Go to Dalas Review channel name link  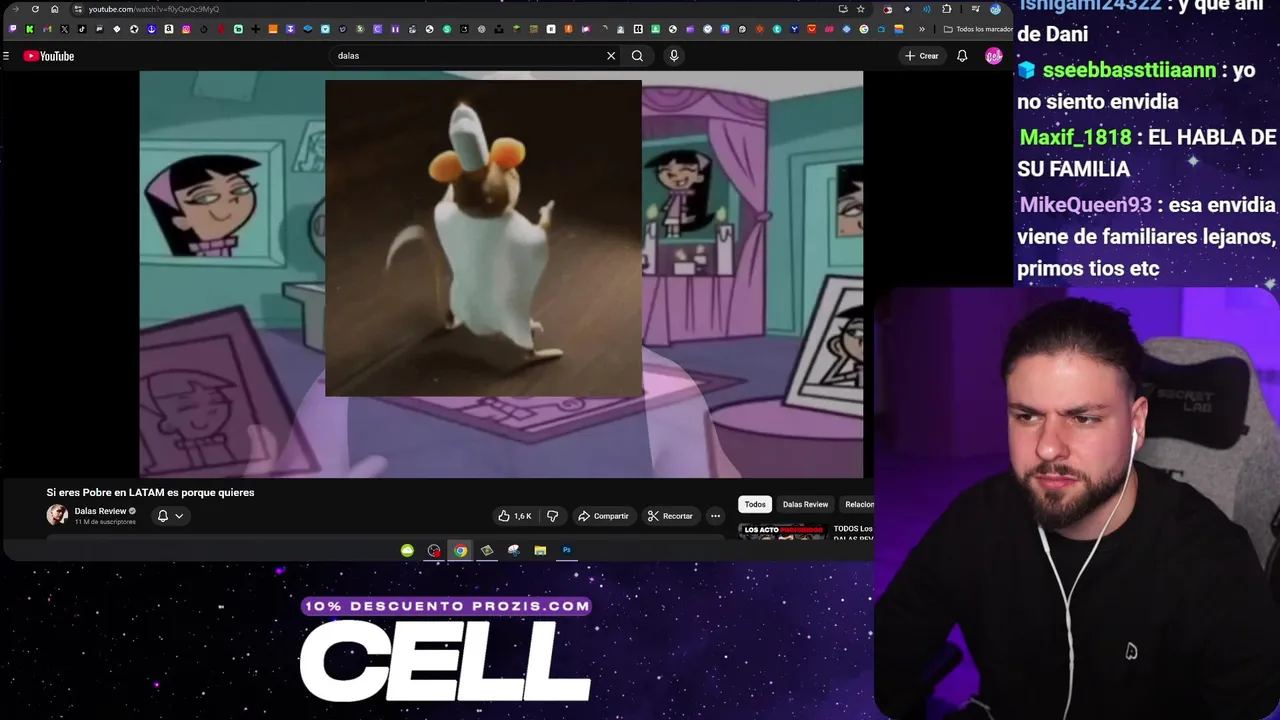point(100,511)
